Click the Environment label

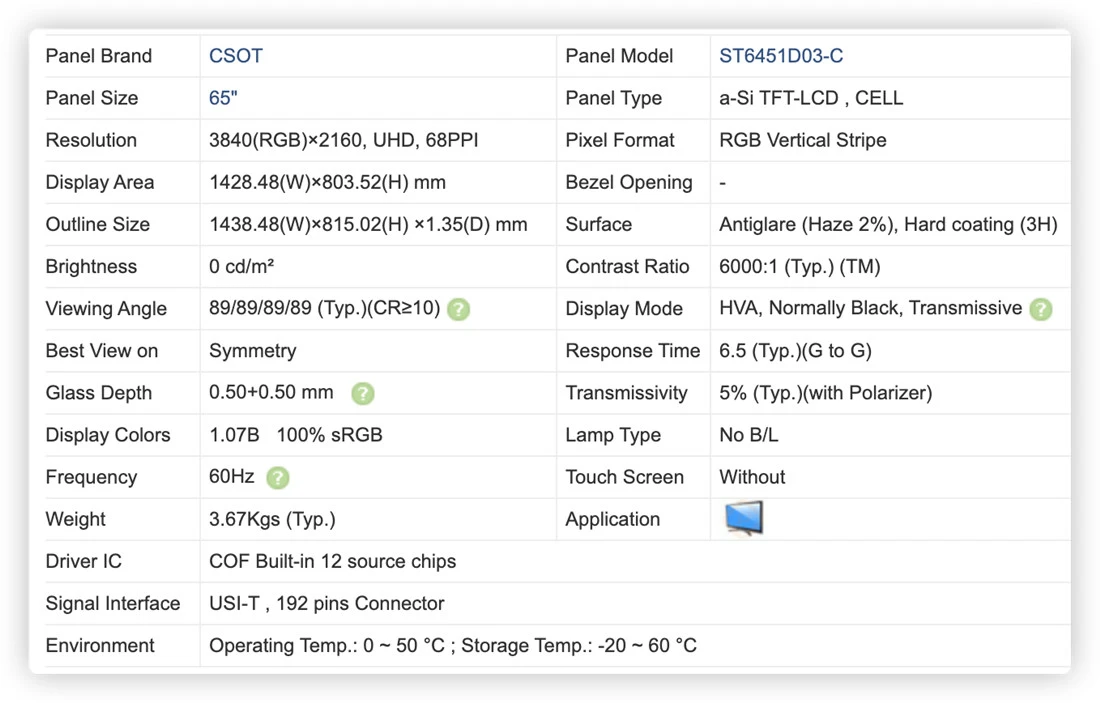coord(100,645)
